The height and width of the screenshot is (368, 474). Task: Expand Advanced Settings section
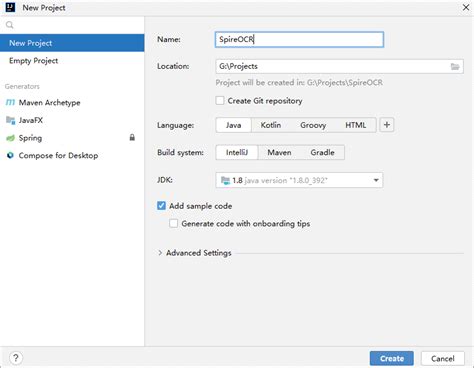point(160,253)
